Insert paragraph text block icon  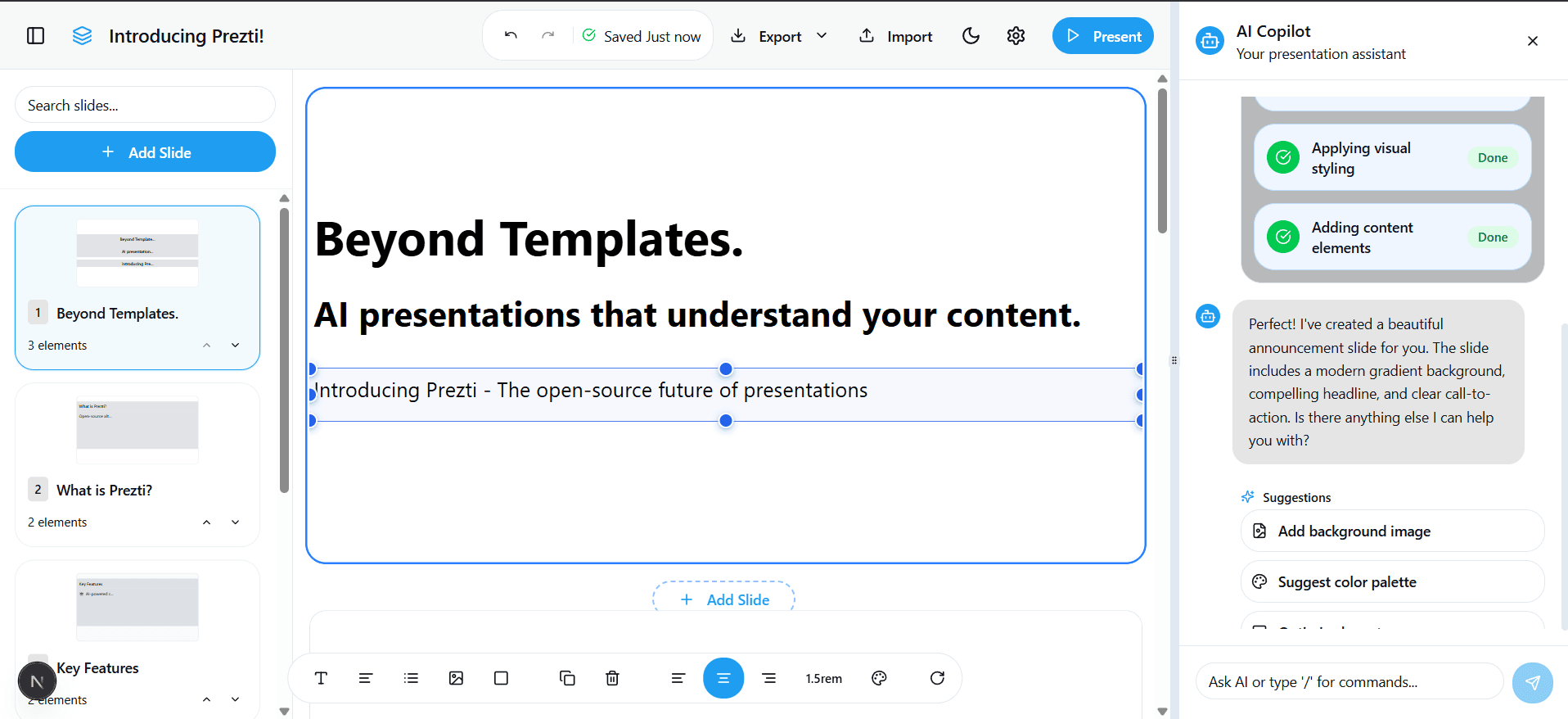366,678
